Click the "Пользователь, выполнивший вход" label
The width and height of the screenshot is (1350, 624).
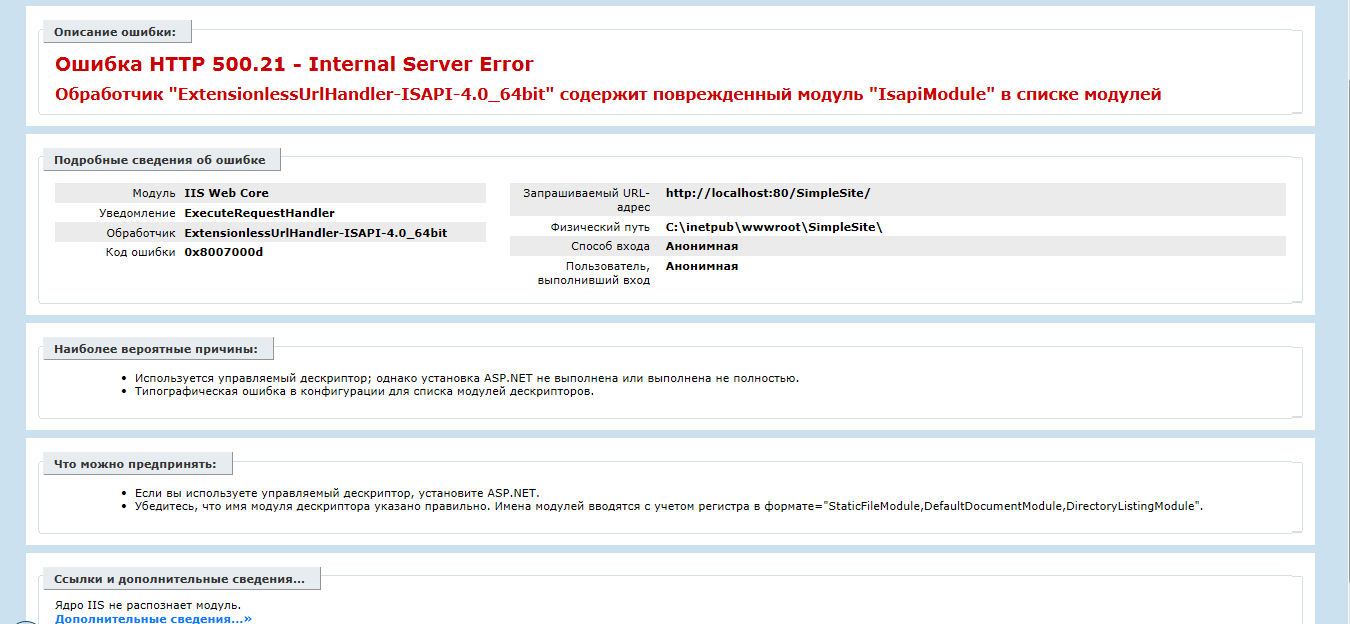pyautogui.click(x=608, y=273)
